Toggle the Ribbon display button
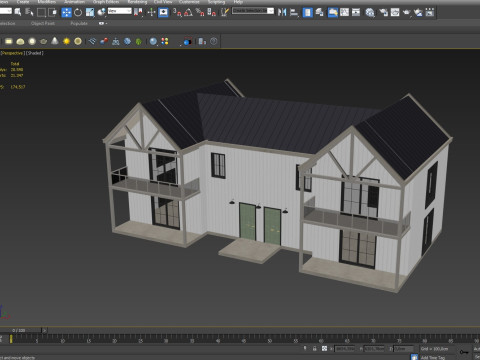 click(333, 13)
